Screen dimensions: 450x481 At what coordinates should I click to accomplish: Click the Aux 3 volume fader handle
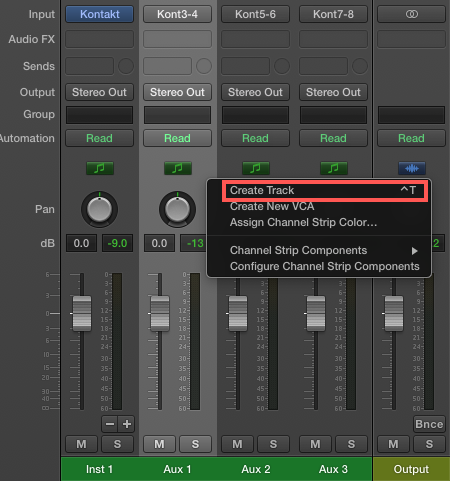(316, 313)
